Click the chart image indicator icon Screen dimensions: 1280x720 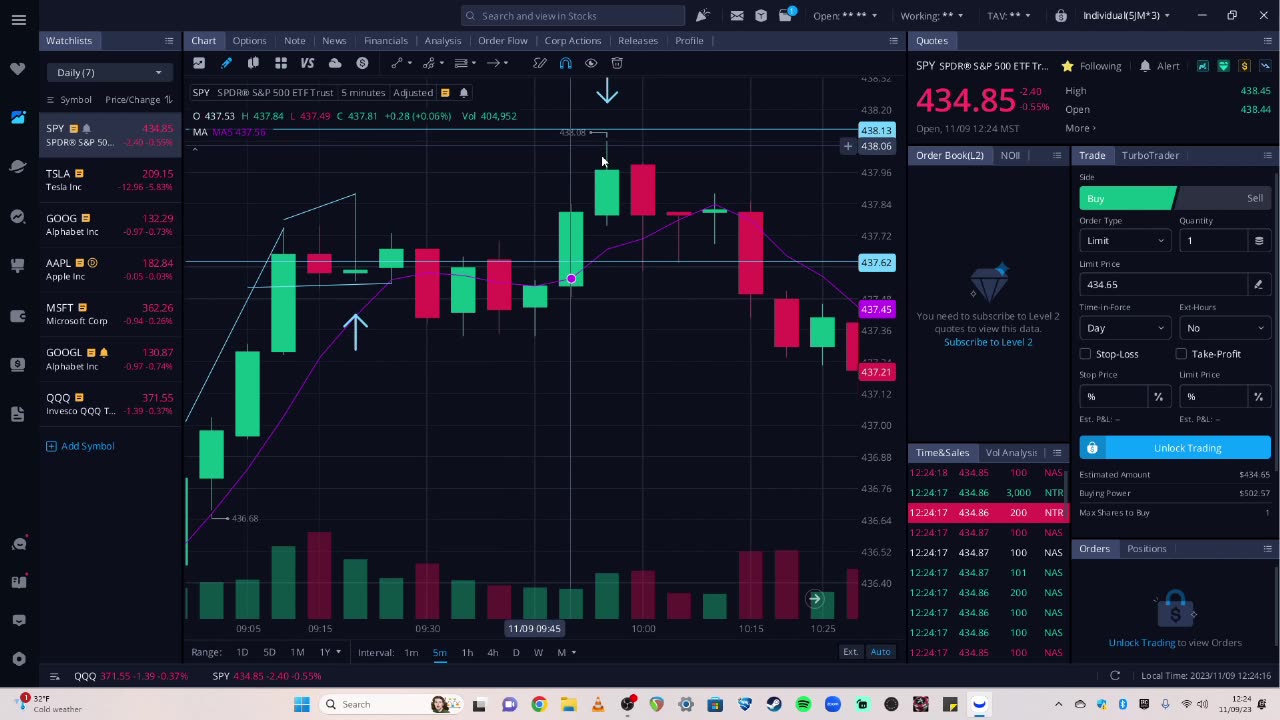tap(199, 63)
